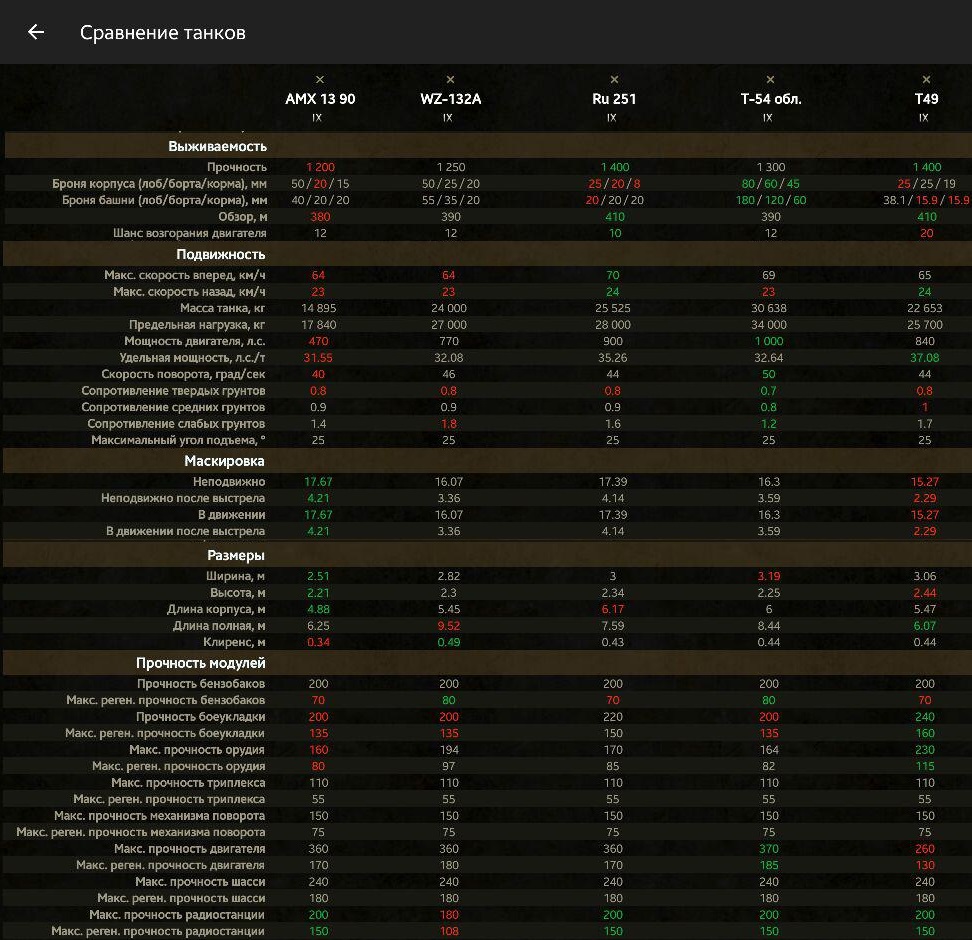Viewport: 972px width, 940px height.
Task: Click Ru 251 forward speed value 70
Action: pos(612,275)
